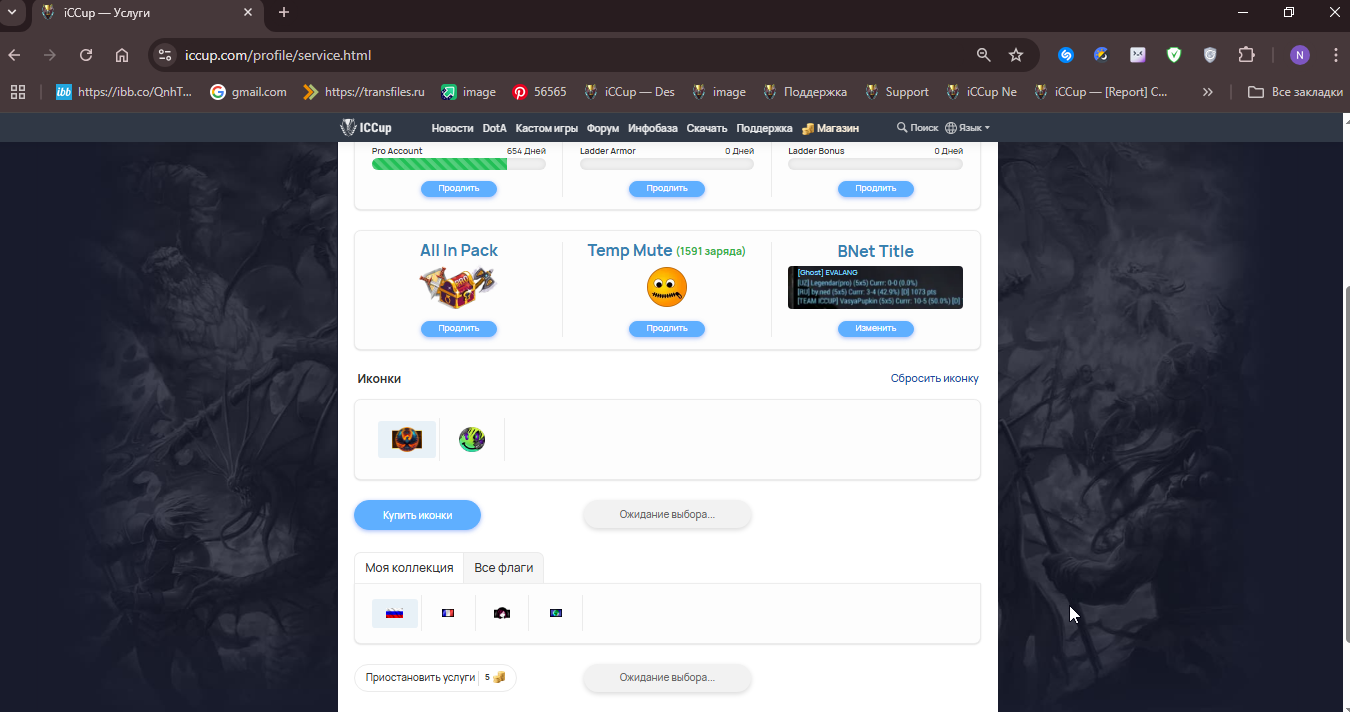
Task: Open the sun-and-moon dark mode extension
Action: pyautogui.click(x=1101, y=55)
